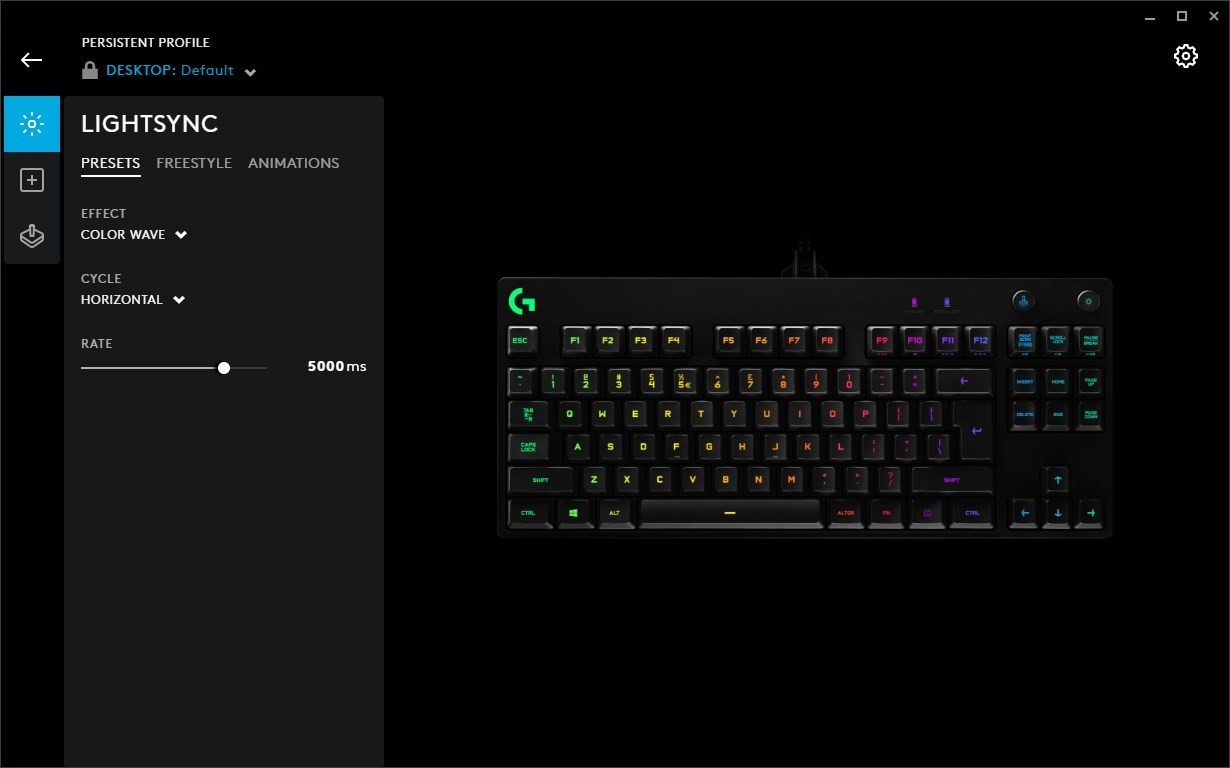This screenshot has width=1230, height=768.
Task: Click the ESC key on keyboard image
Action: [522, 341]
